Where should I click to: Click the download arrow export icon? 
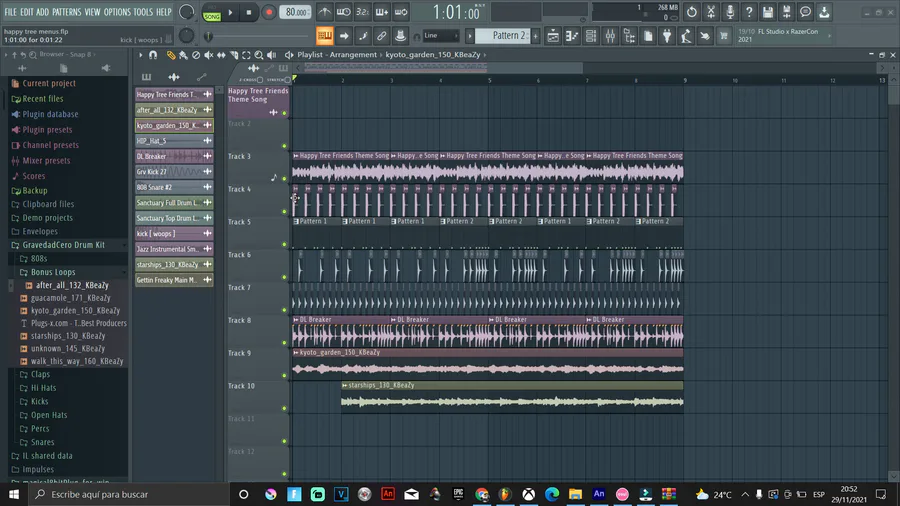(824, 12)
